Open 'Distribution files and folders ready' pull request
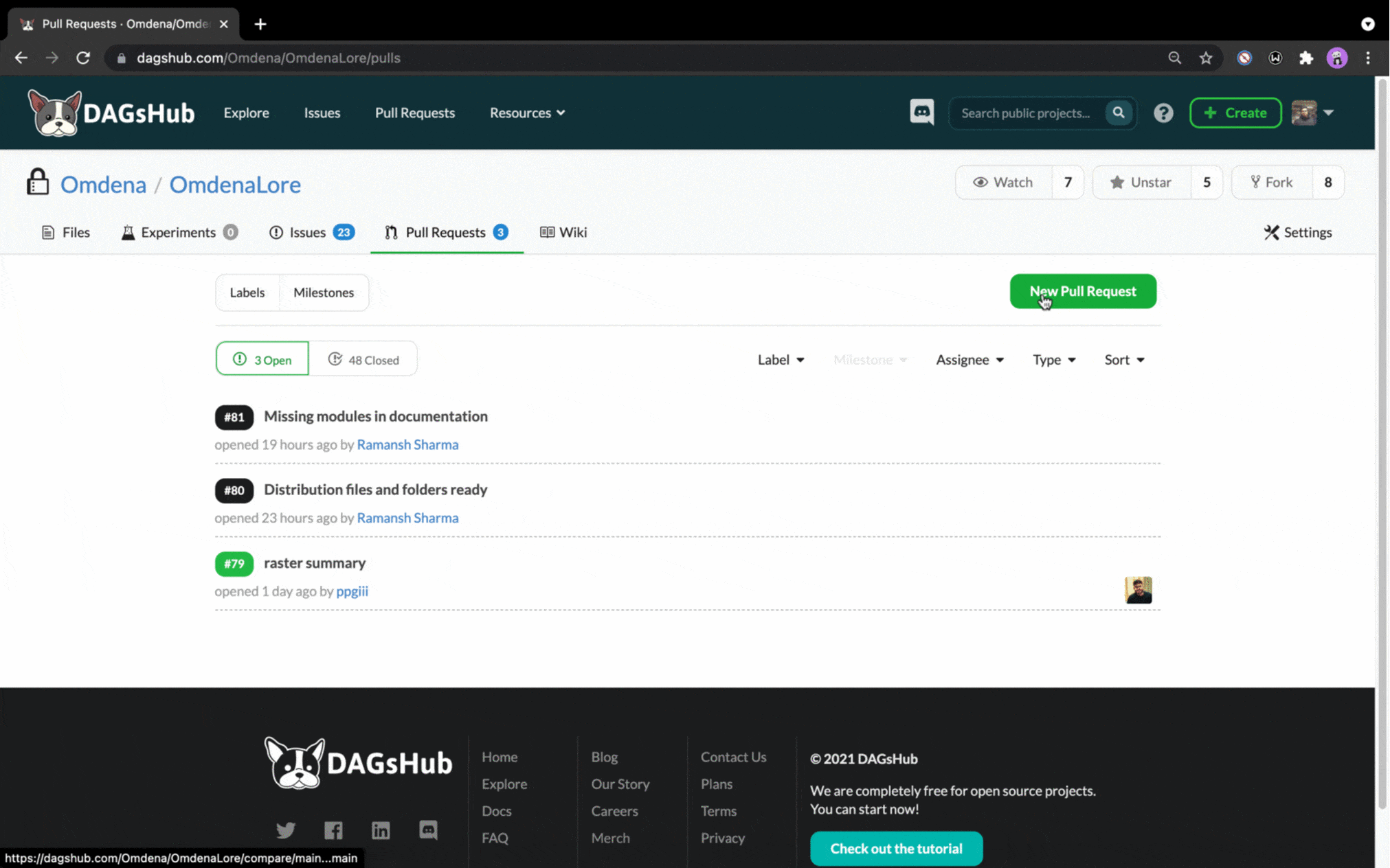This screenshot has height=868, width=1390. [376, 490]
